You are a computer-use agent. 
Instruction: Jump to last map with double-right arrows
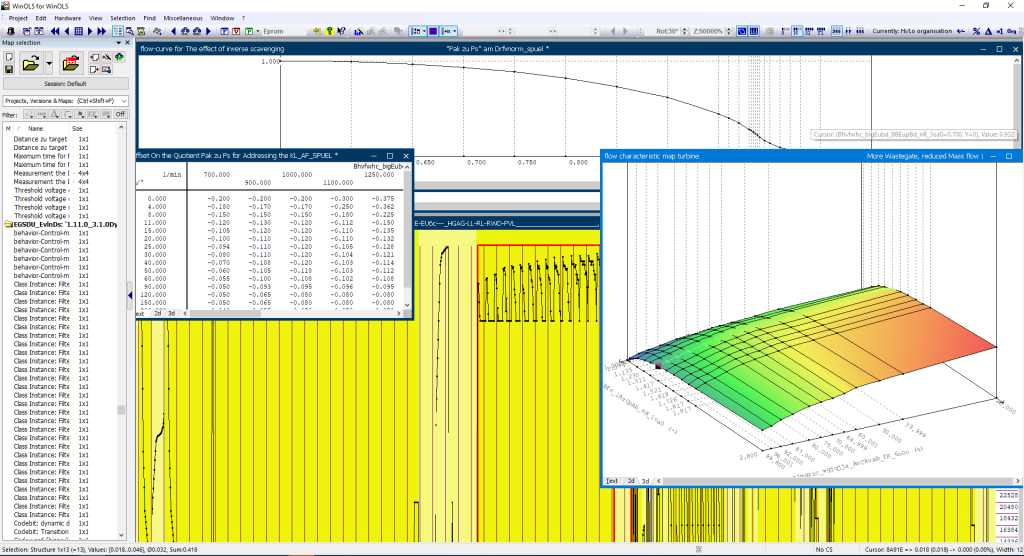coord(101,31)
